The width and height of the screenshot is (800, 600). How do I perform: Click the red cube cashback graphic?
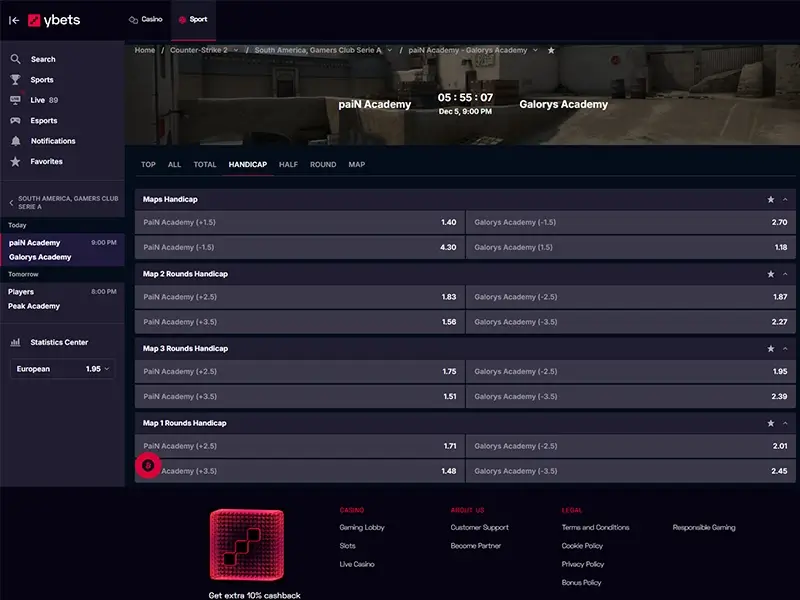click(x=247, y=545)
